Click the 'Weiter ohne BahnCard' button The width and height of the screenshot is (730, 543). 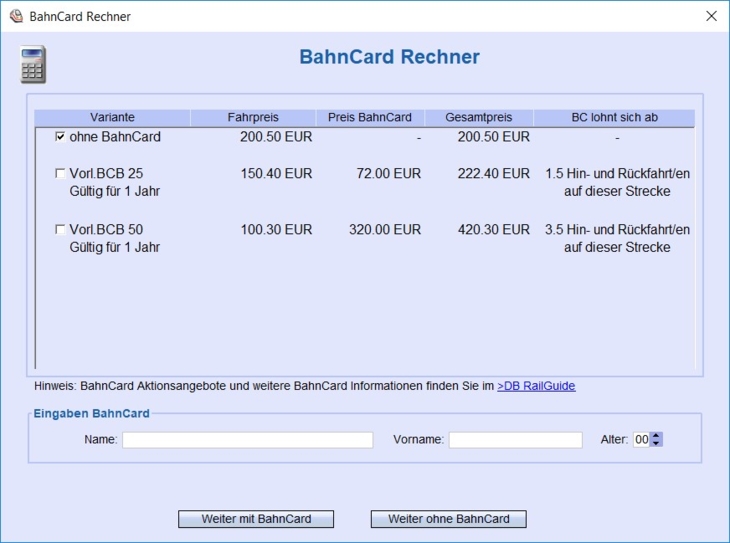click(449, 519)
